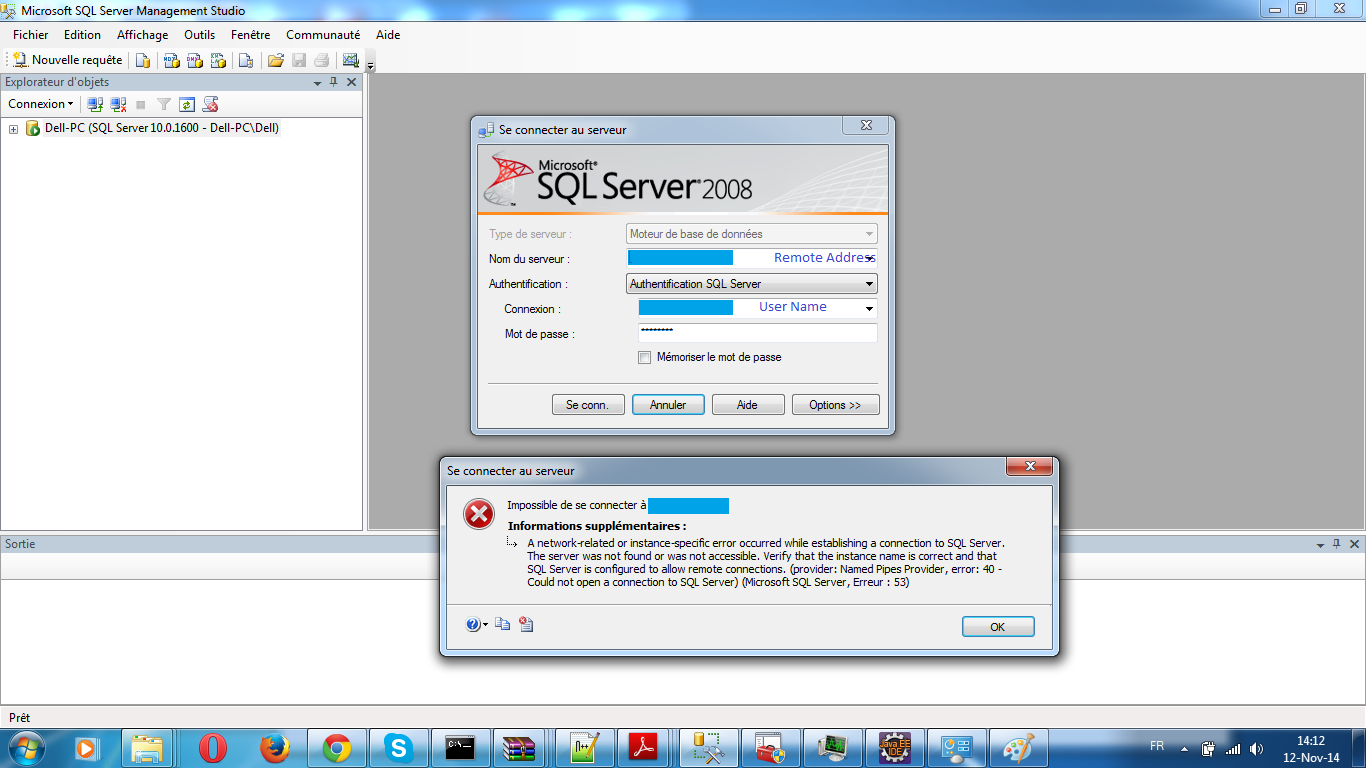Open Paint from the taskbar
Screen dimensions: 1366x768
(1018, 748)
